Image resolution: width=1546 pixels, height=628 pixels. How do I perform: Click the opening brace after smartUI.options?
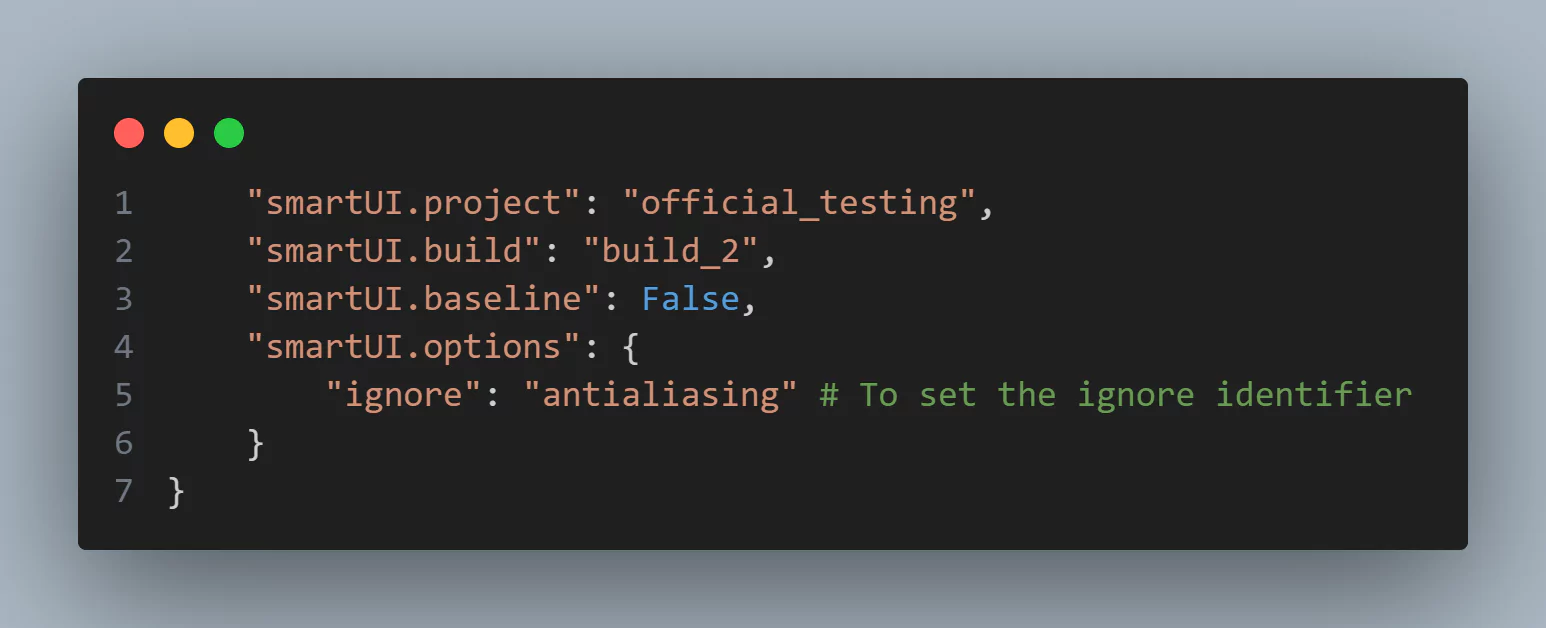[x=630, y=347]
